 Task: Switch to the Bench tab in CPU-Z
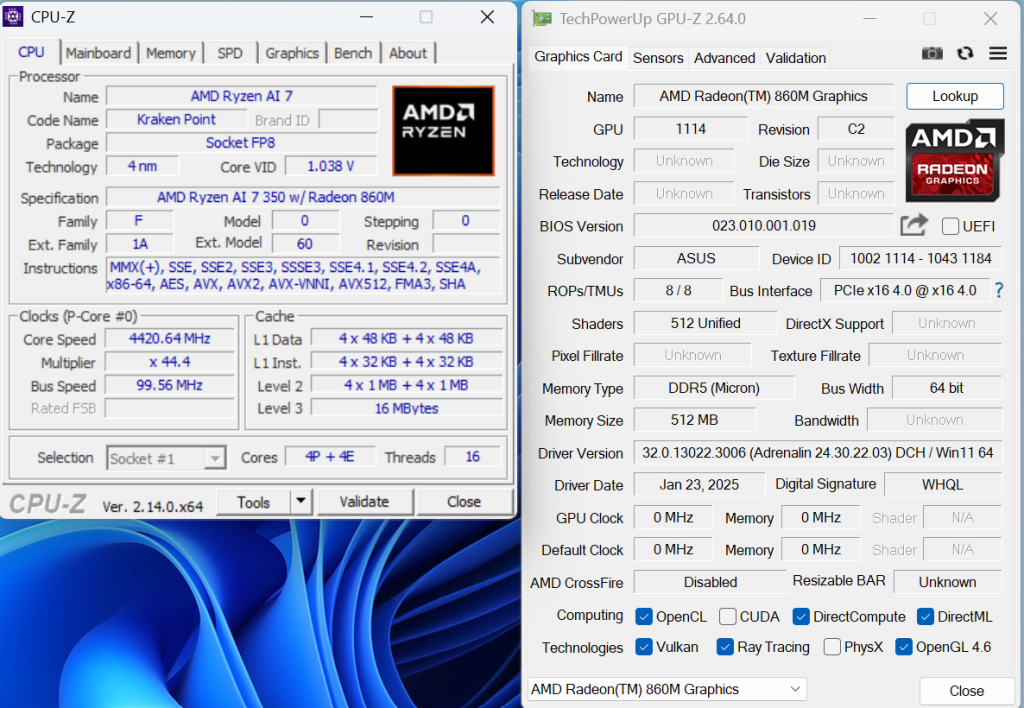pyautogui.click(x=352, y=53)
